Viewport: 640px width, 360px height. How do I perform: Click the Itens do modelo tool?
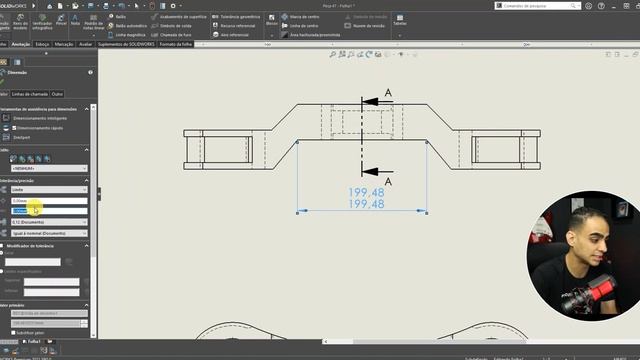[20, 22]
